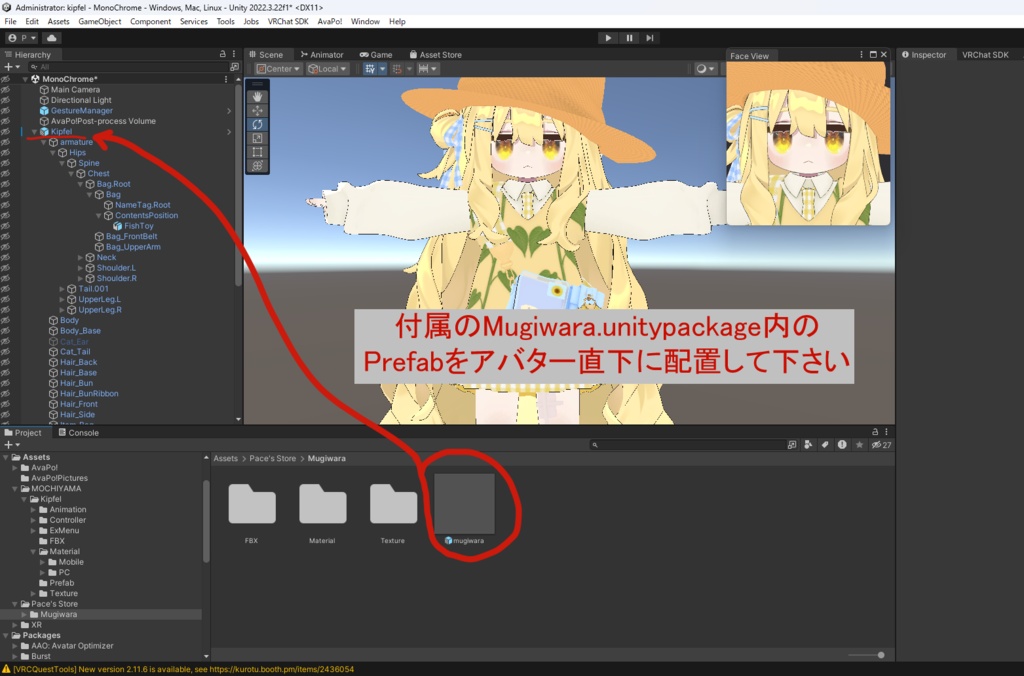
Task: Select the Transform tool in scene toolbar
Action: (x=257, y=165)
